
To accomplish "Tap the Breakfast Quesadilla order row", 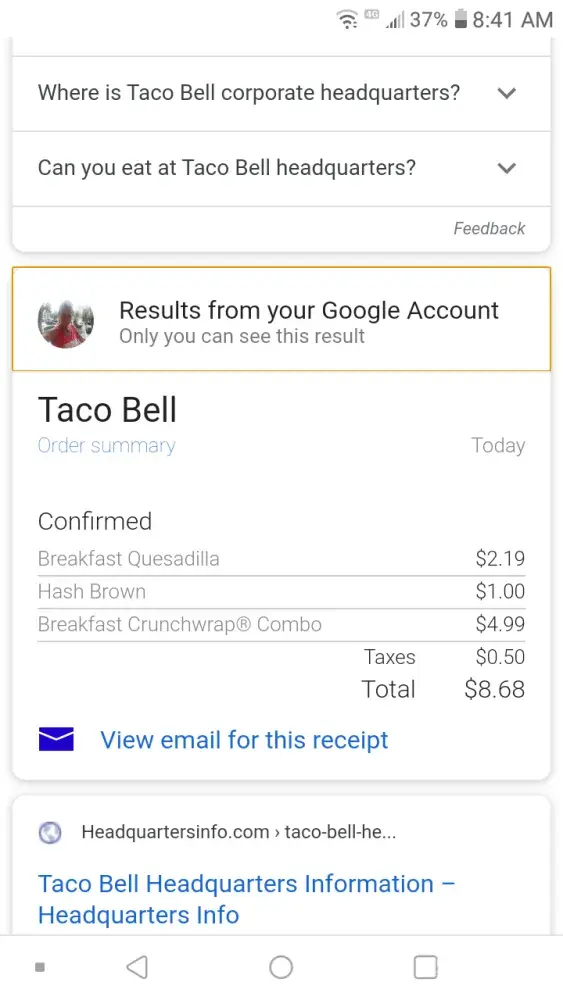I will click(x=281, y=559).
